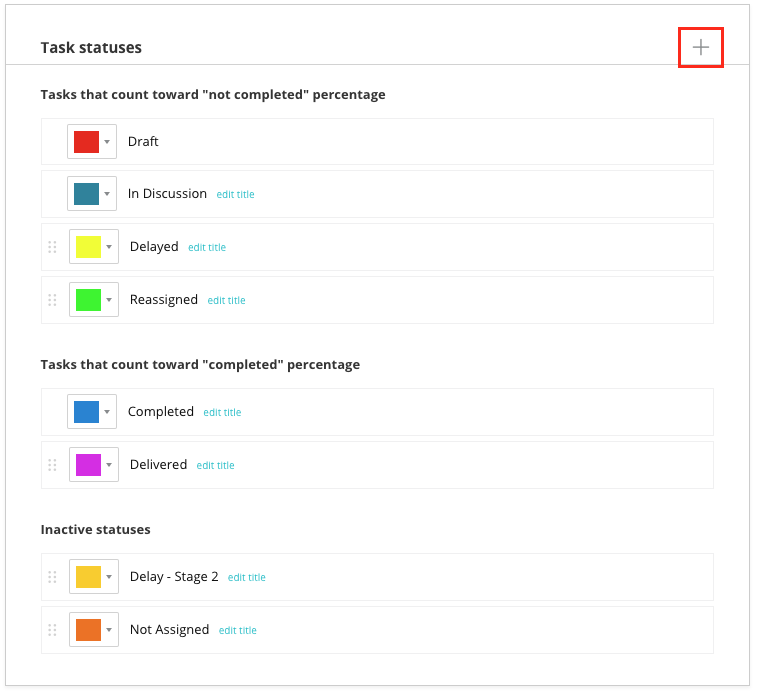Grab the drag handle beside Not Assigned
Image resolution: width=760 pixels, height=693 pixels.
pos(52,630)
